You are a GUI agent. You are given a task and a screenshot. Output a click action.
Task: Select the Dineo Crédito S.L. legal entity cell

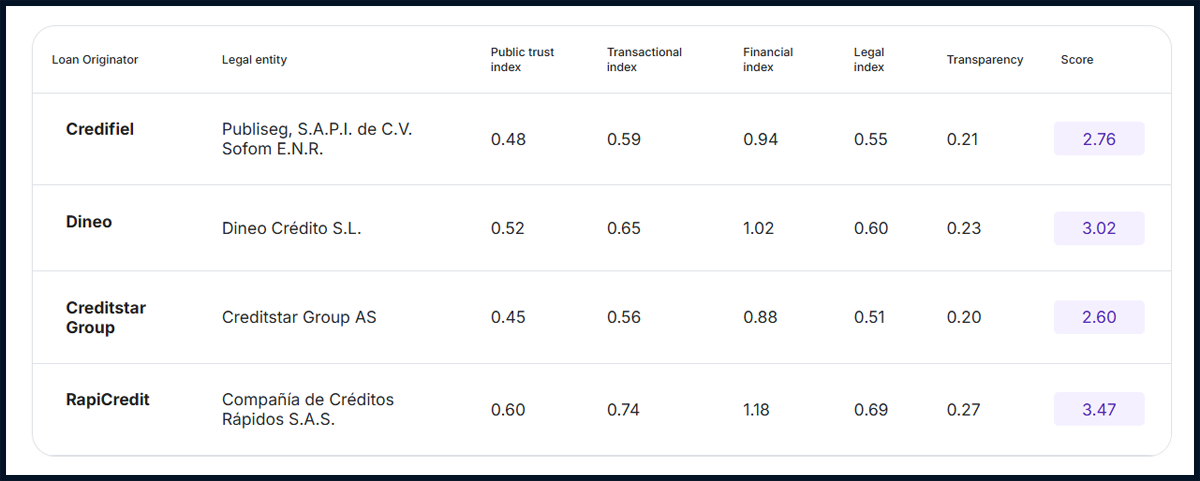click(291, 228)
